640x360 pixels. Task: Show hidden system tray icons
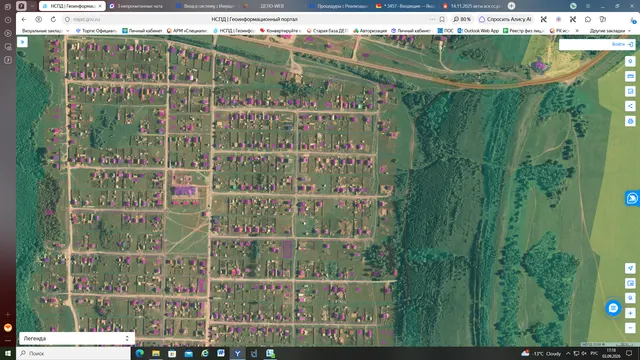[x=568, y=353]
